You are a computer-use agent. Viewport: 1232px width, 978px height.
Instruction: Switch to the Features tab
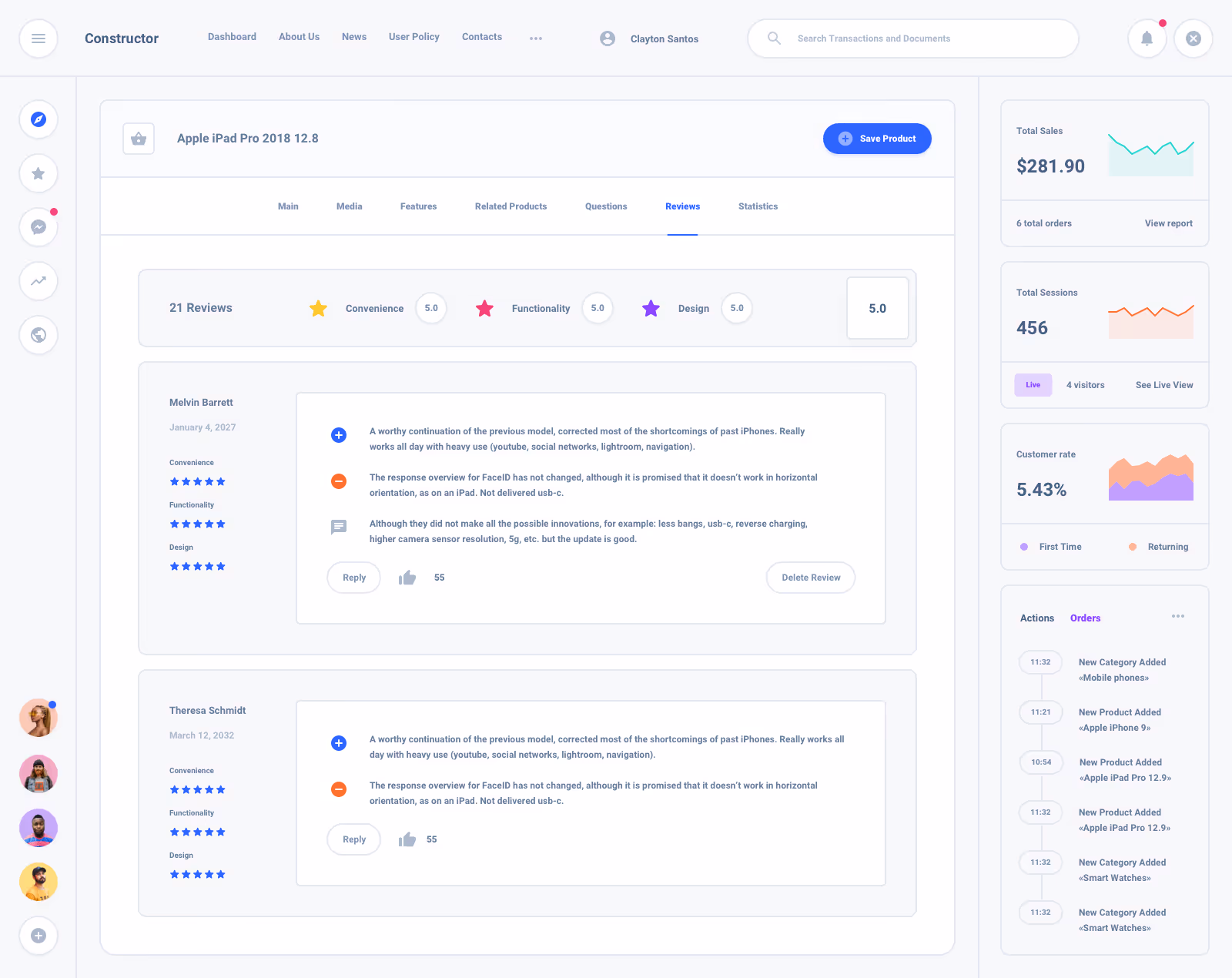(x=418, y=206)
